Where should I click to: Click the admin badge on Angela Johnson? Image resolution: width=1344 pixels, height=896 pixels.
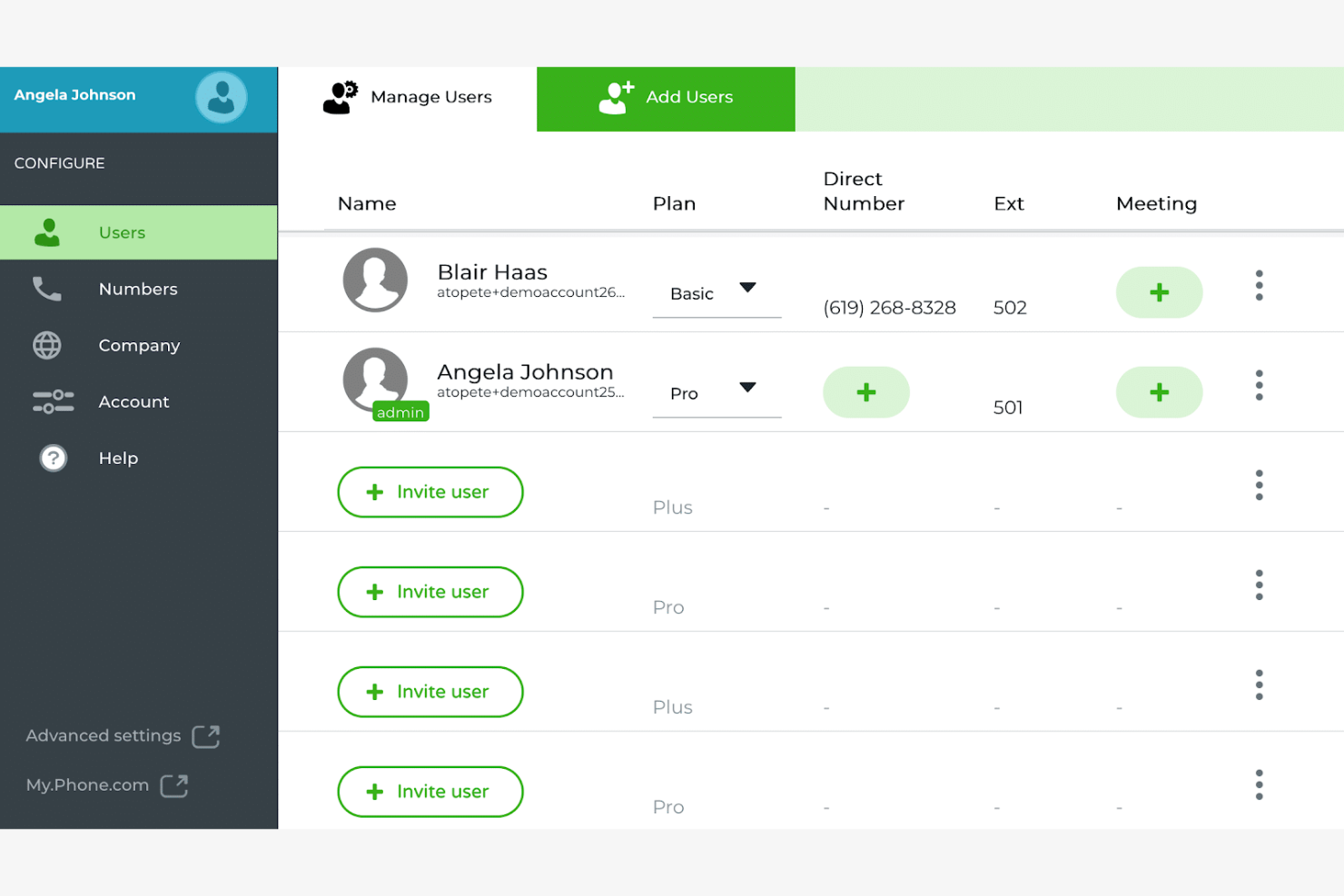[400, 411]
